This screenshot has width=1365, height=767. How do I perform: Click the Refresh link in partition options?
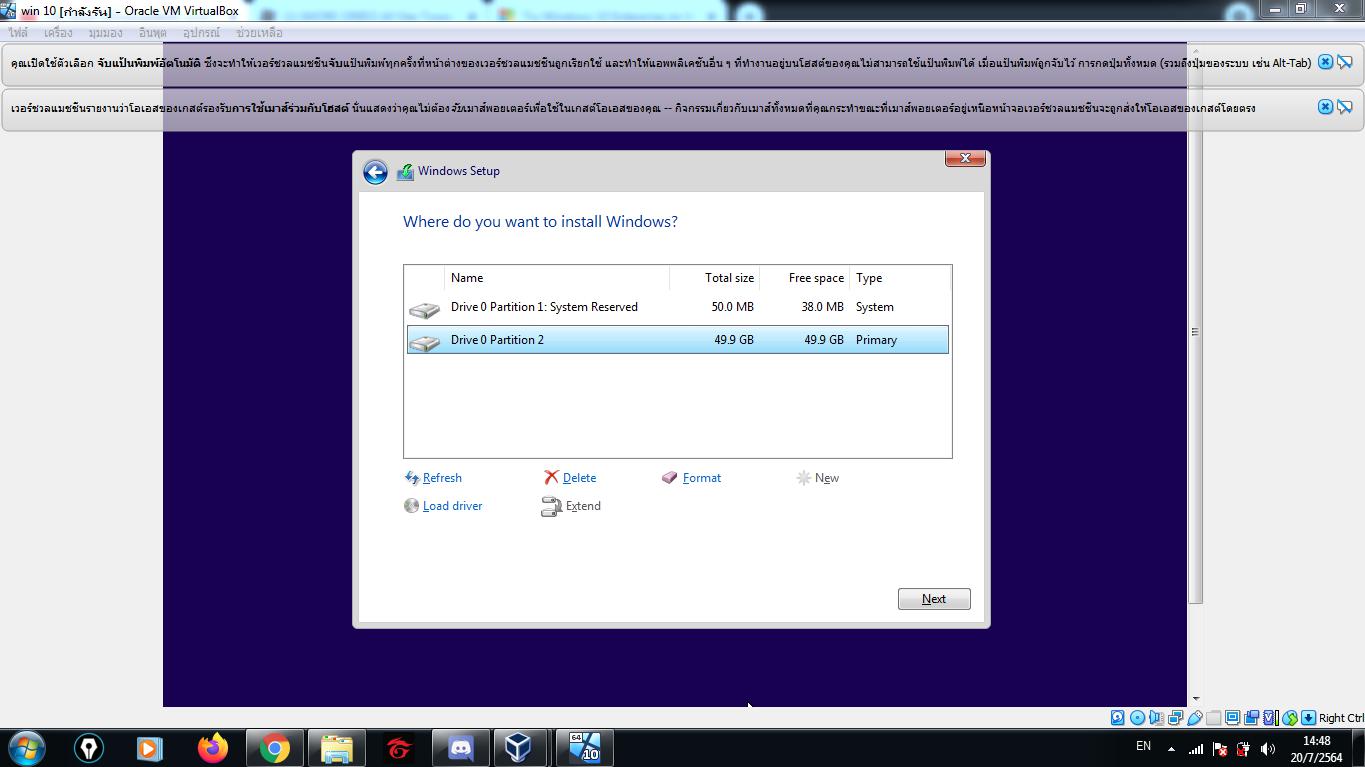(x=433, y=478)
